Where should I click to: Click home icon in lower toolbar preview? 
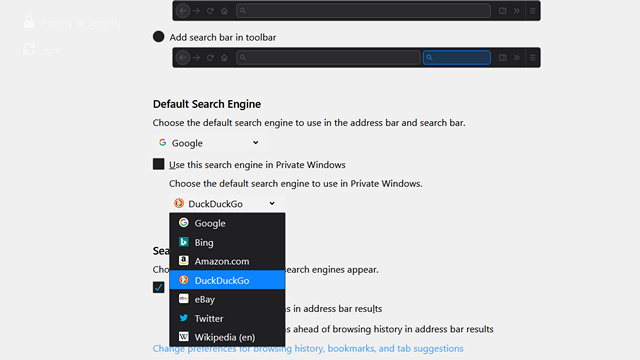click(224, 58)
